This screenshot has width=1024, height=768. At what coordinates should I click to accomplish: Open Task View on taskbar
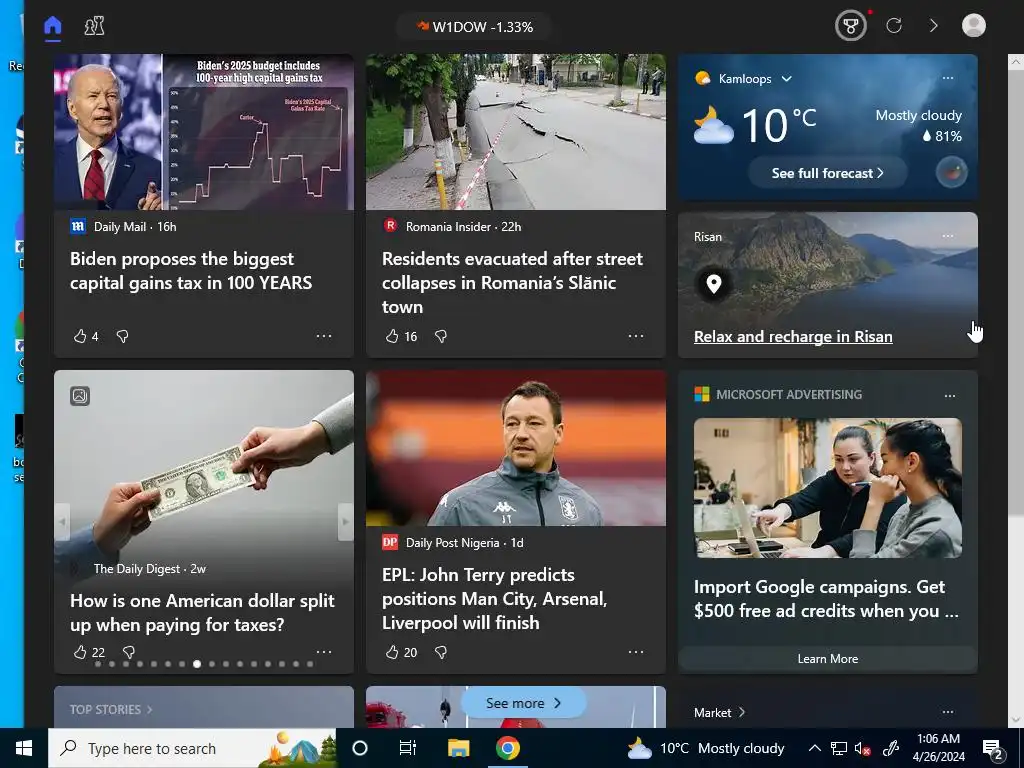408,748
